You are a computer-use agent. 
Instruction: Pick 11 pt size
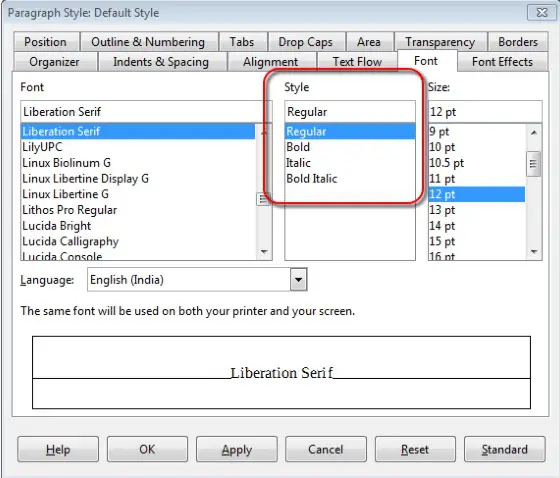coord(477,178)
